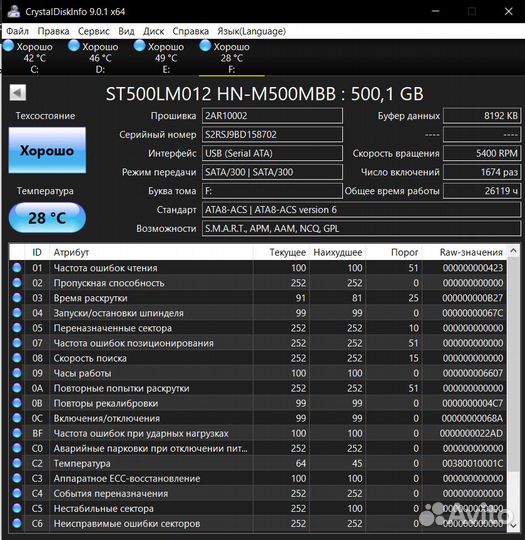Click status orb for attribute 03 Время раскрутки

point(17,298)
